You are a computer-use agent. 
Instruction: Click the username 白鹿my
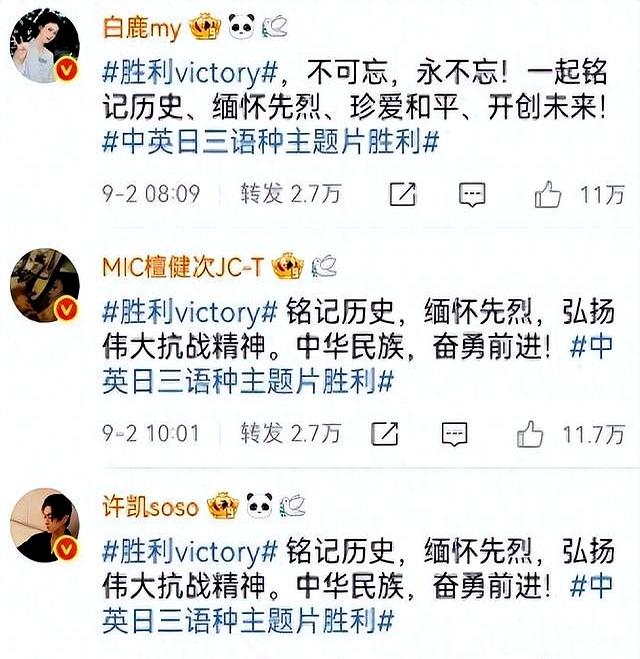click(x=142, y=28)
